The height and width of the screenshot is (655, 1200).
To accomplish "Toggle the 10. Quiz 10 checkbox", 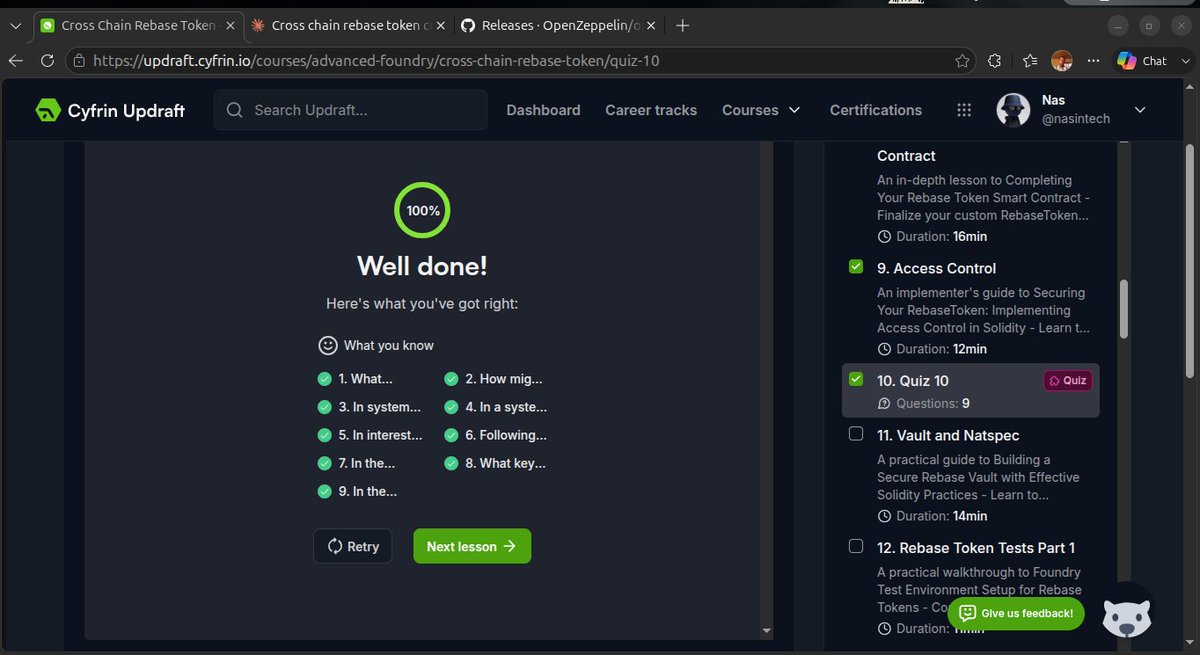I will [856, 379].
